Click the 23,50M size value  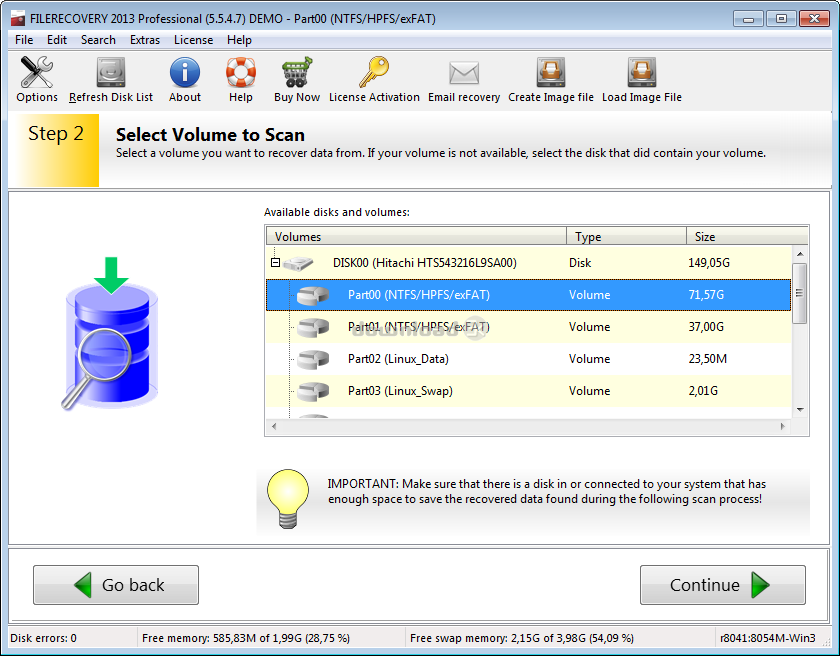[x=708, y=359]
